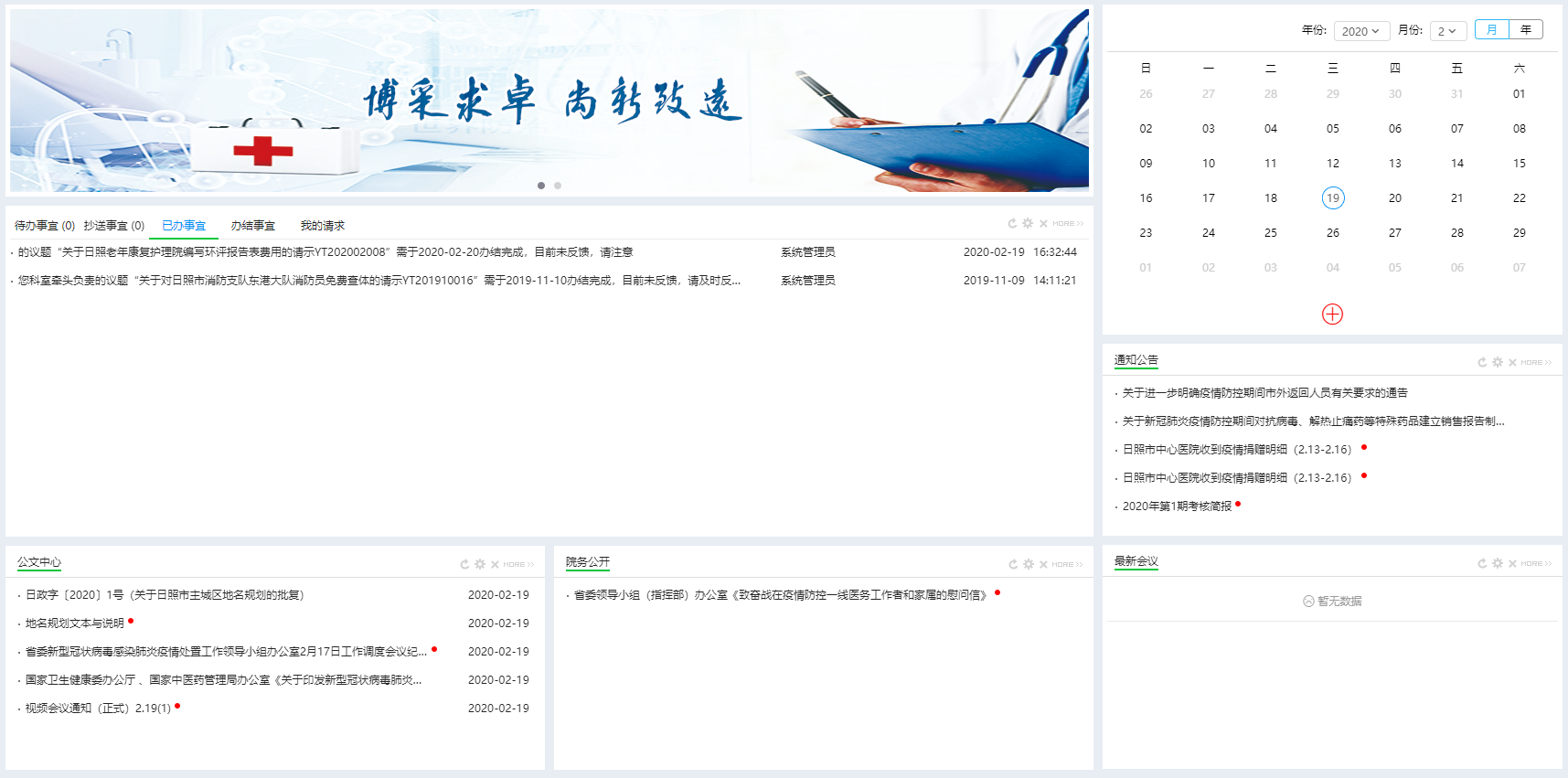
Task: Refresh the 通知公告 panel
Action: [x=1482, y=363]
